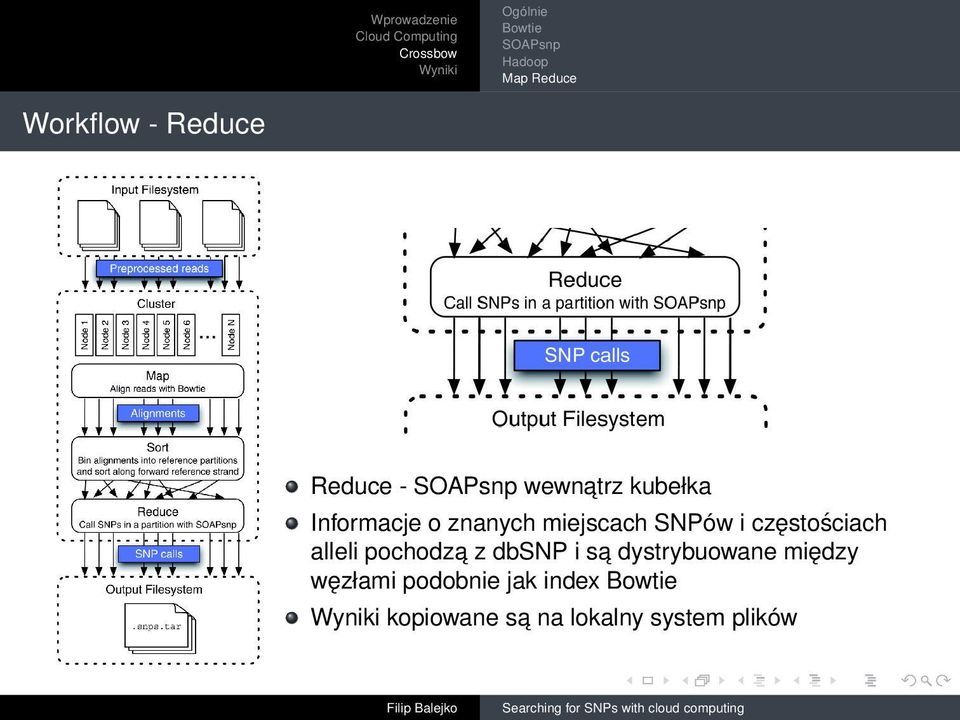960x720 pixels.
Task: Go to the Bowtie subsection
Action: [522, 28]
